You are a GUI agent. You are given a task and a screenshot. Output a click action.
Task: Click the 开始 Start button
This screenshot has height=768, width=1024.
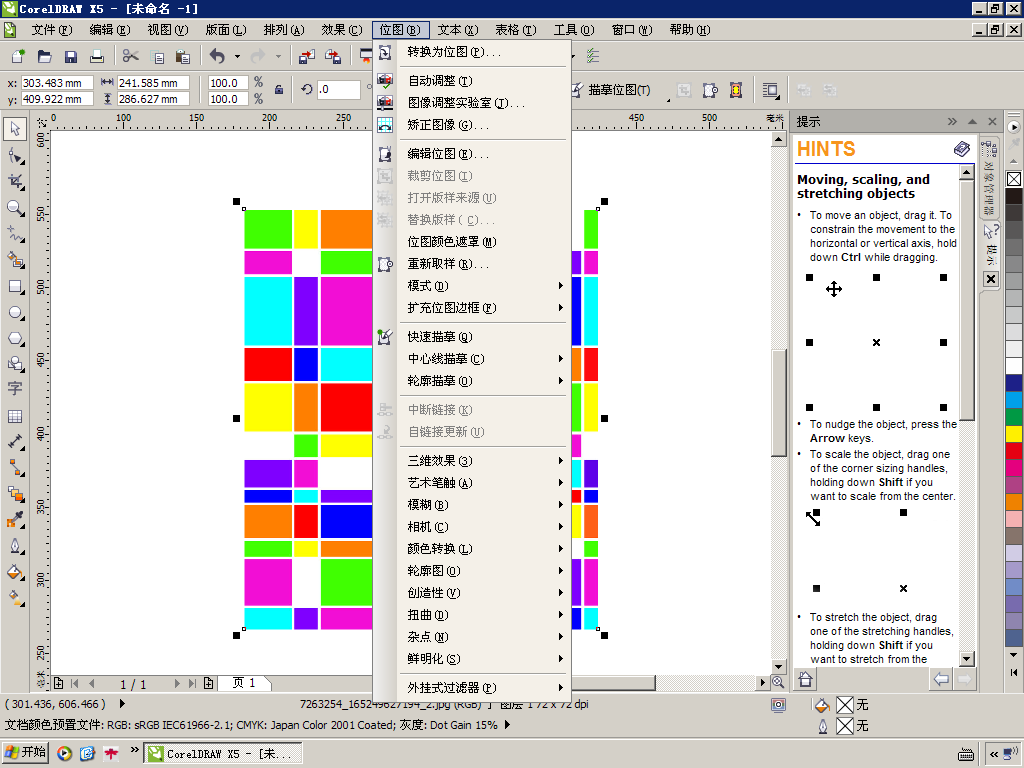tap(25, 752)
